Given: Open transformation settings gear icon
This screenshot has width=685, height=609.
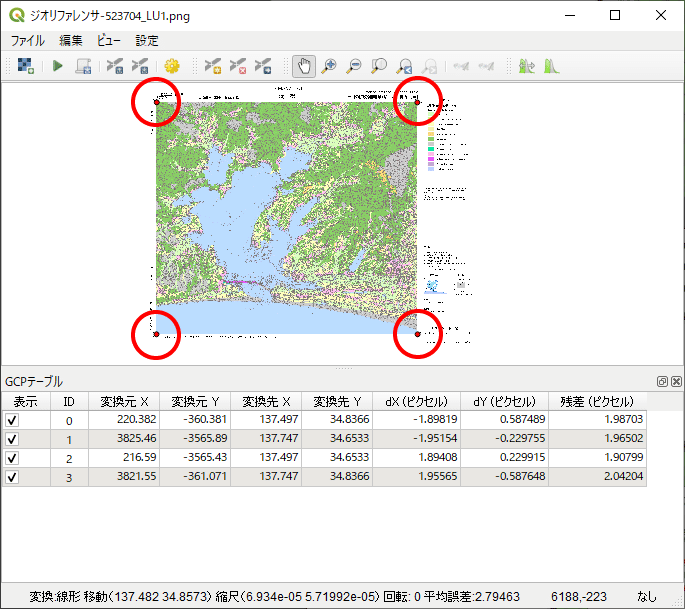Looking at the screenshot, I should point(172,66).
